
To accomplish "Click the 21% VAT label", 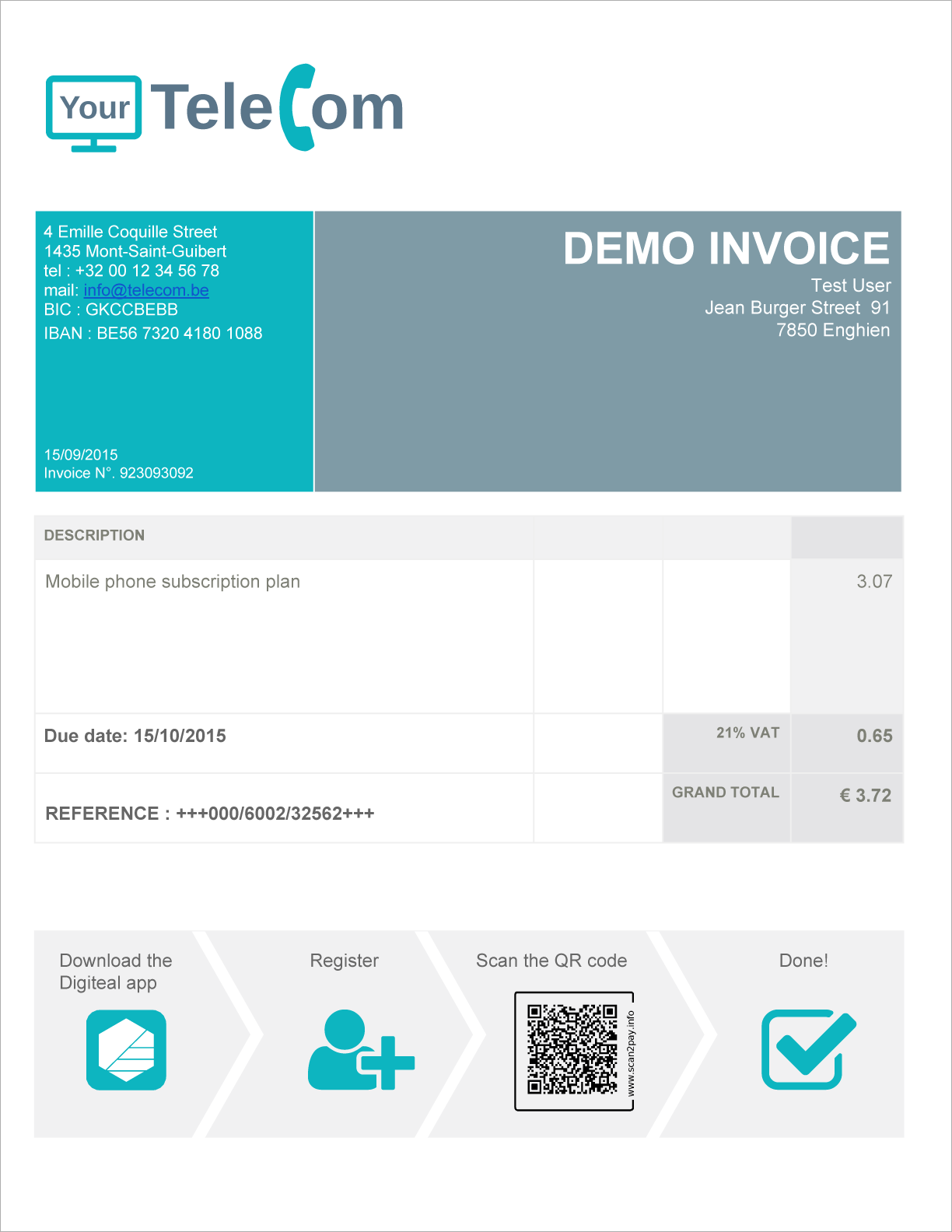I will pos(747,733).
